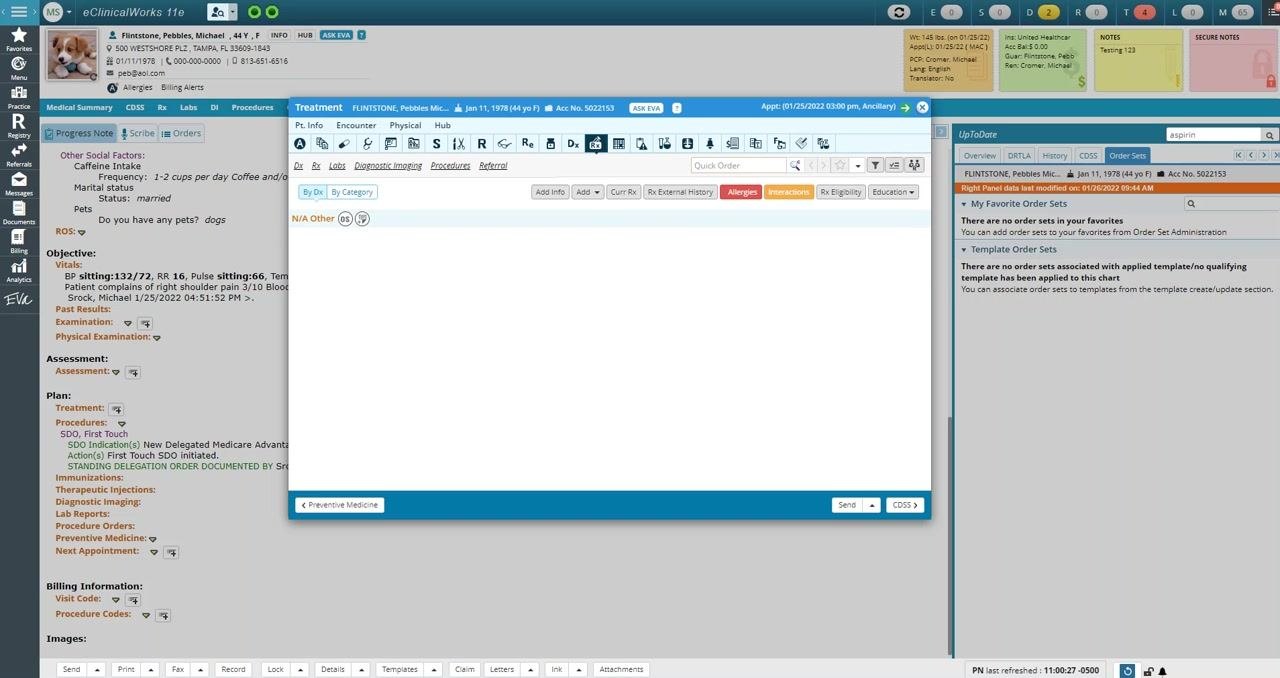Click the orange Interactions button
Image resolution: width=1280 pixels, height=678 pixels.
(789, 192)
